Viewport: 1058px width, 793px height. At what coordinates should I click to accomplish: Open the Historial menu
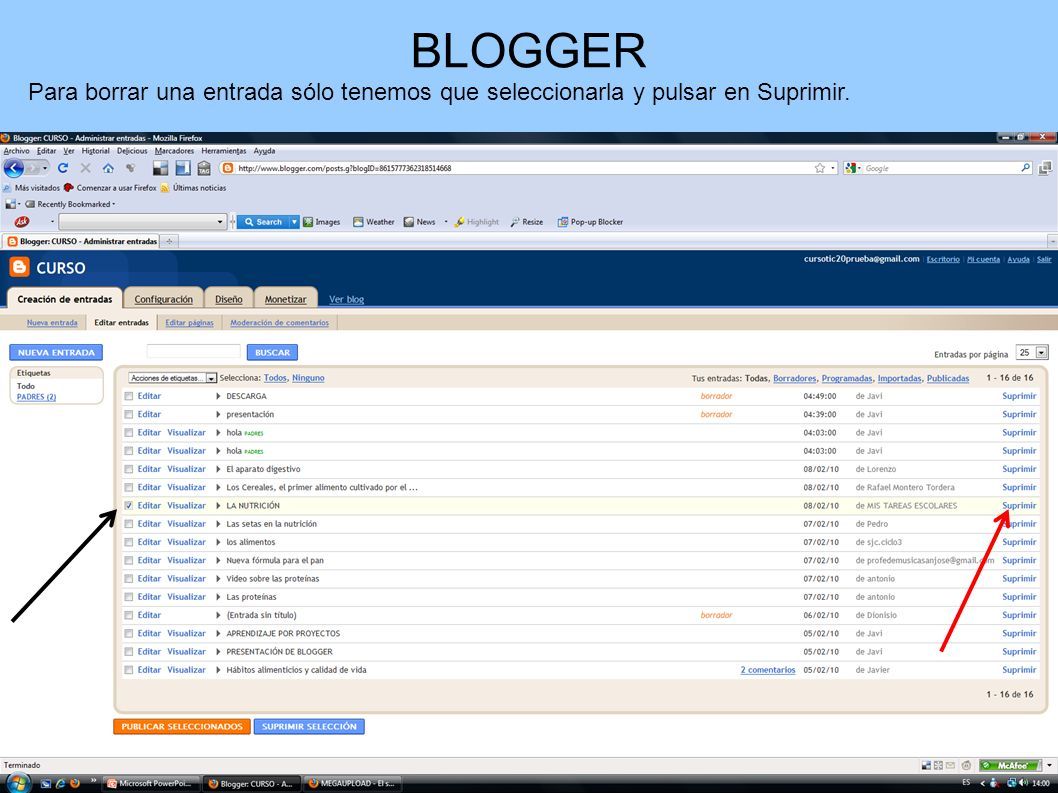tap(95, 151)
